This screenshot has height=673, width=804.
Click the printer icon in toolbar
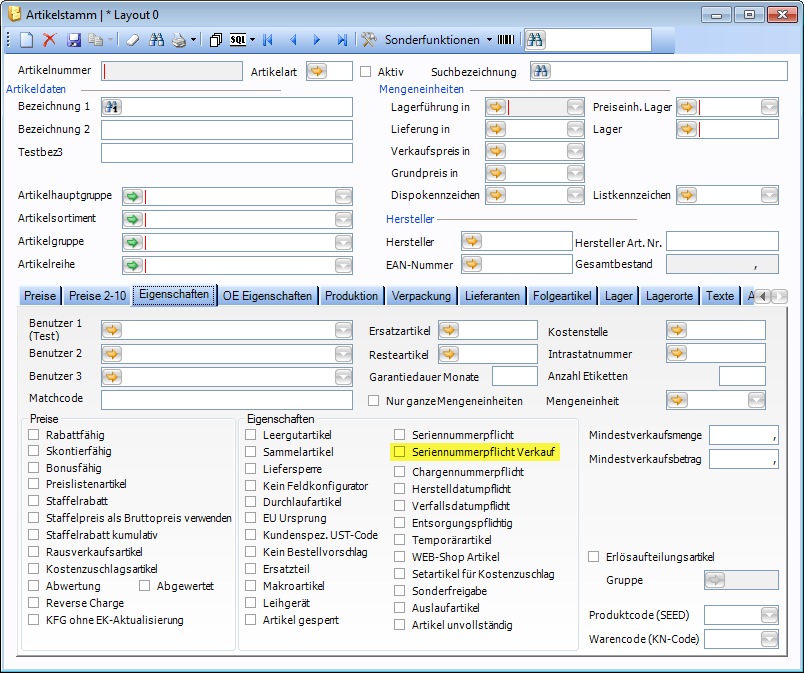pyautogui.click(x=178, y=40)
